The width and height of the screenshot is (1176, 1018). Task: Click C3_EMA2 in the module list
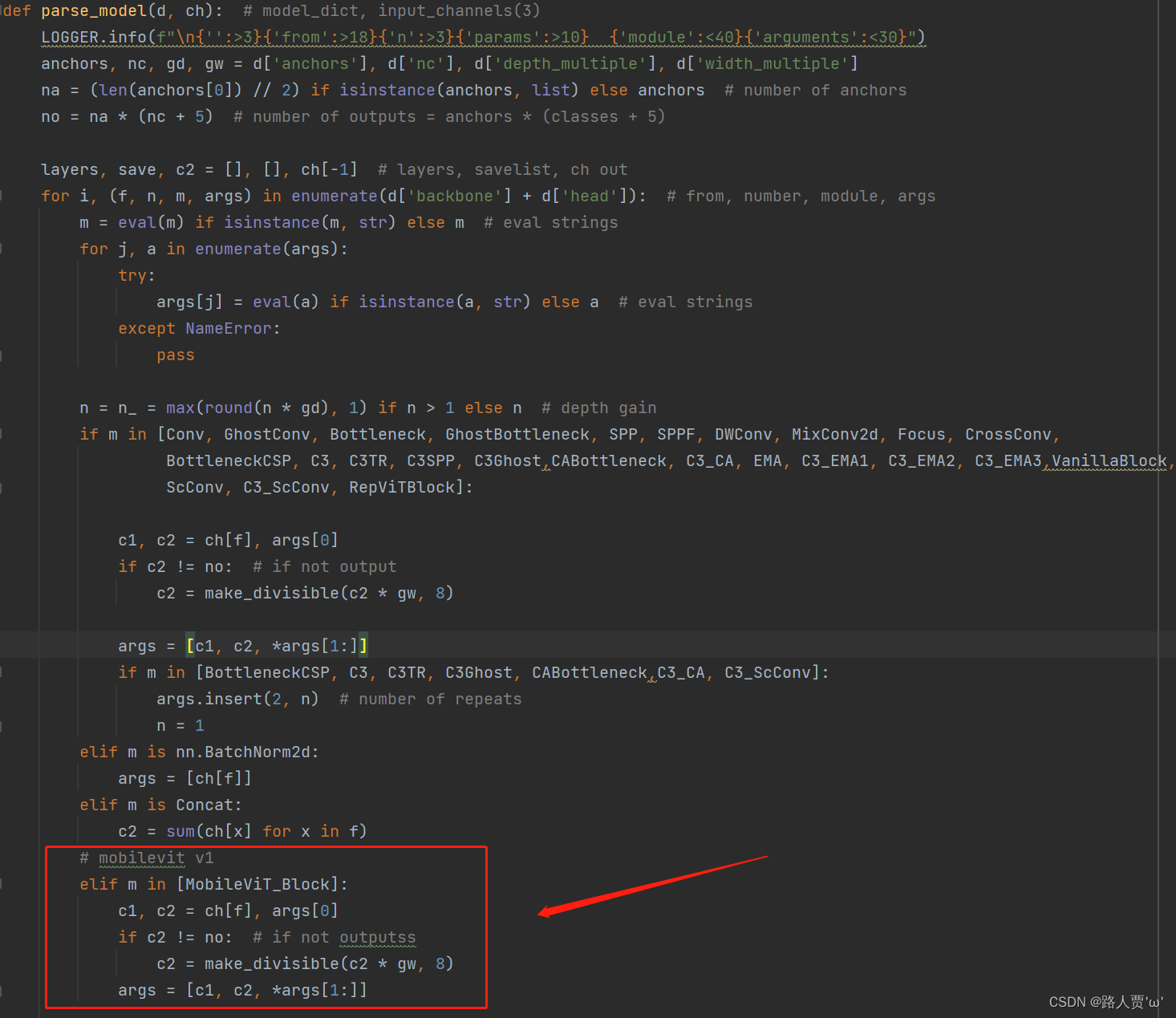922,460
